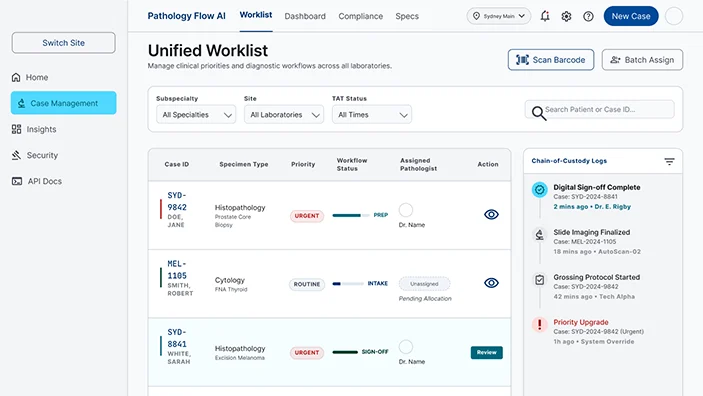
Task: Switch to the Dashboard tab
Action: (x=305, y=16)
